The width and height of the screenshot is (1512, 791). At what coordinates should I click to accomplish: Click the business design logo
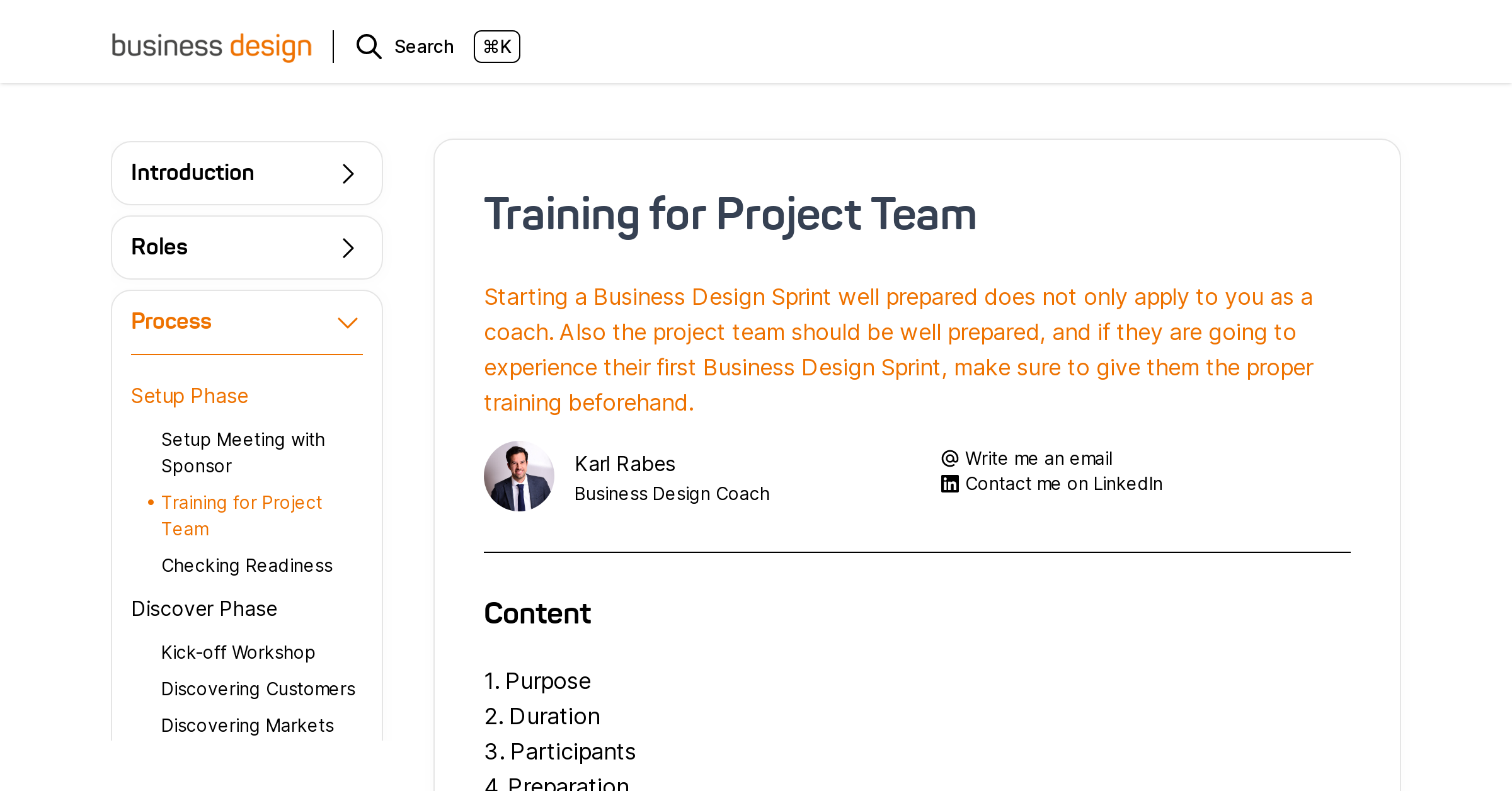tap(211, 46)
